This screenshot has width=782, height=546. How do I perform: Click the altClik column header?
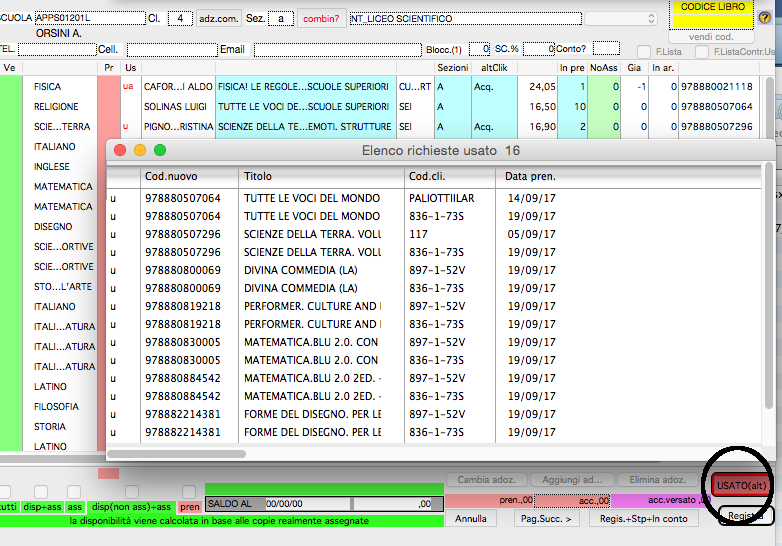494,68
